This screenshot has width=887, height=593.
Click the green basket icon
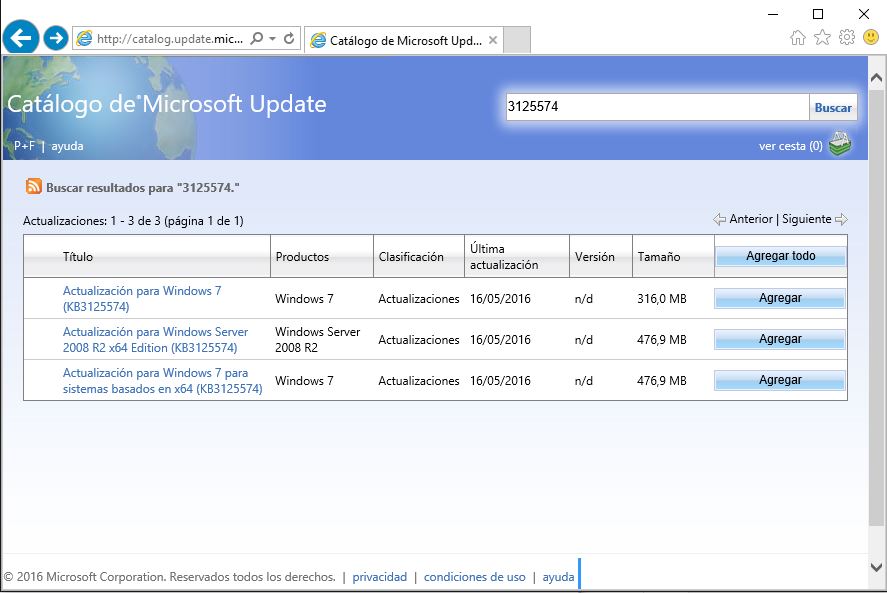point(840,144)
